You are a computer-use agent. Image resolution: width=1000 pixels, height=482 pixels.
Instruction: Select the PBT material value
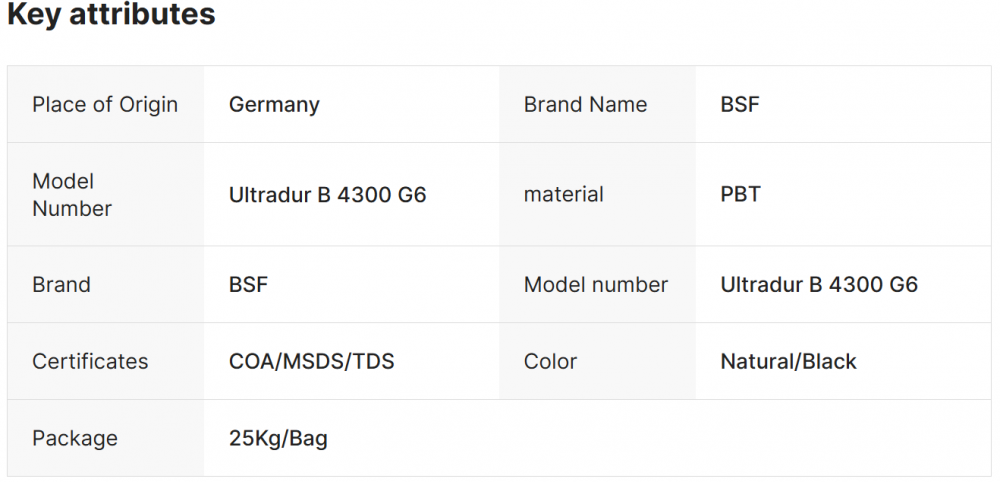(x=740, y=195)
